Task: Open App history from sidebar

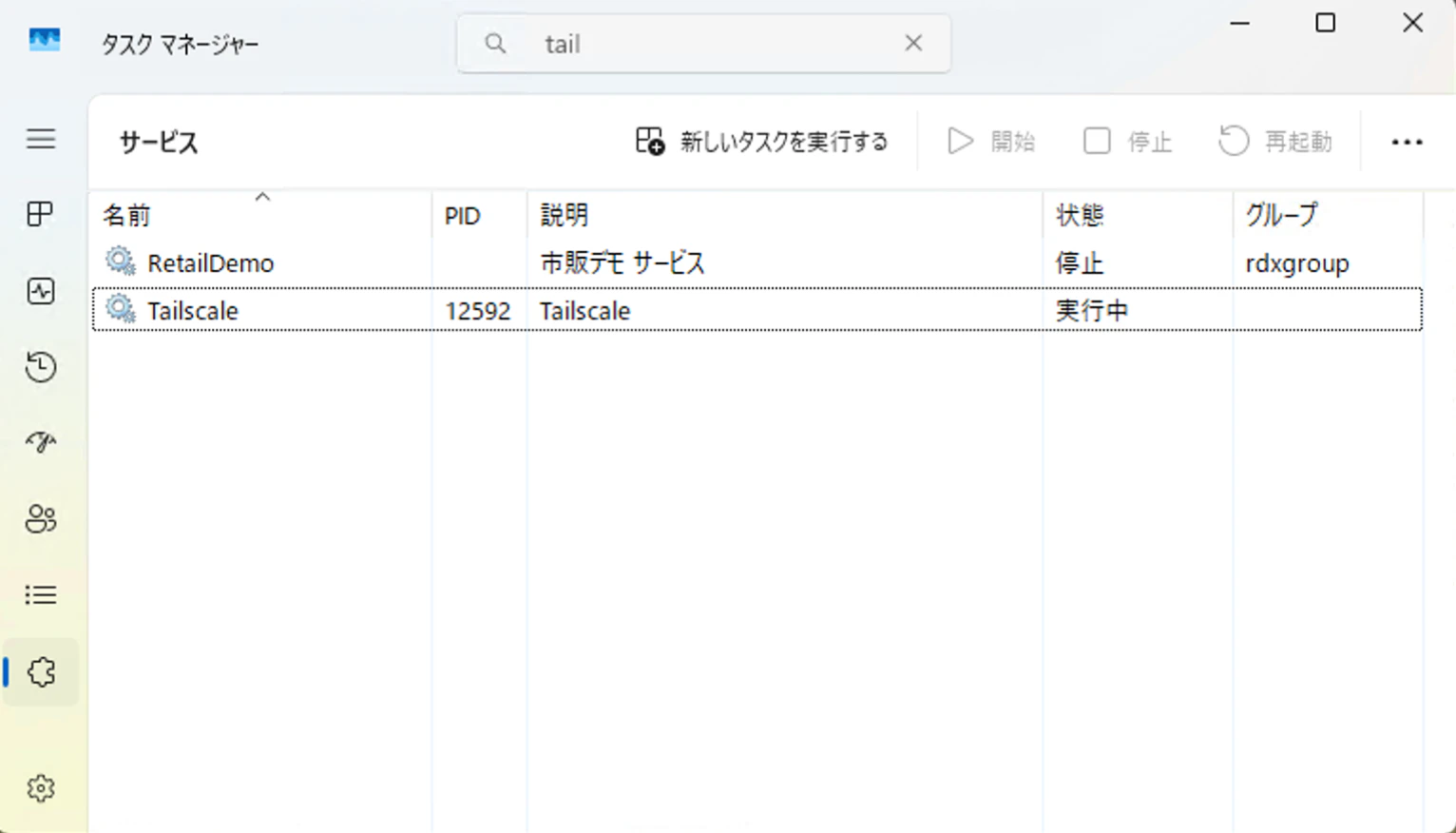Action: tap(41, 367)
